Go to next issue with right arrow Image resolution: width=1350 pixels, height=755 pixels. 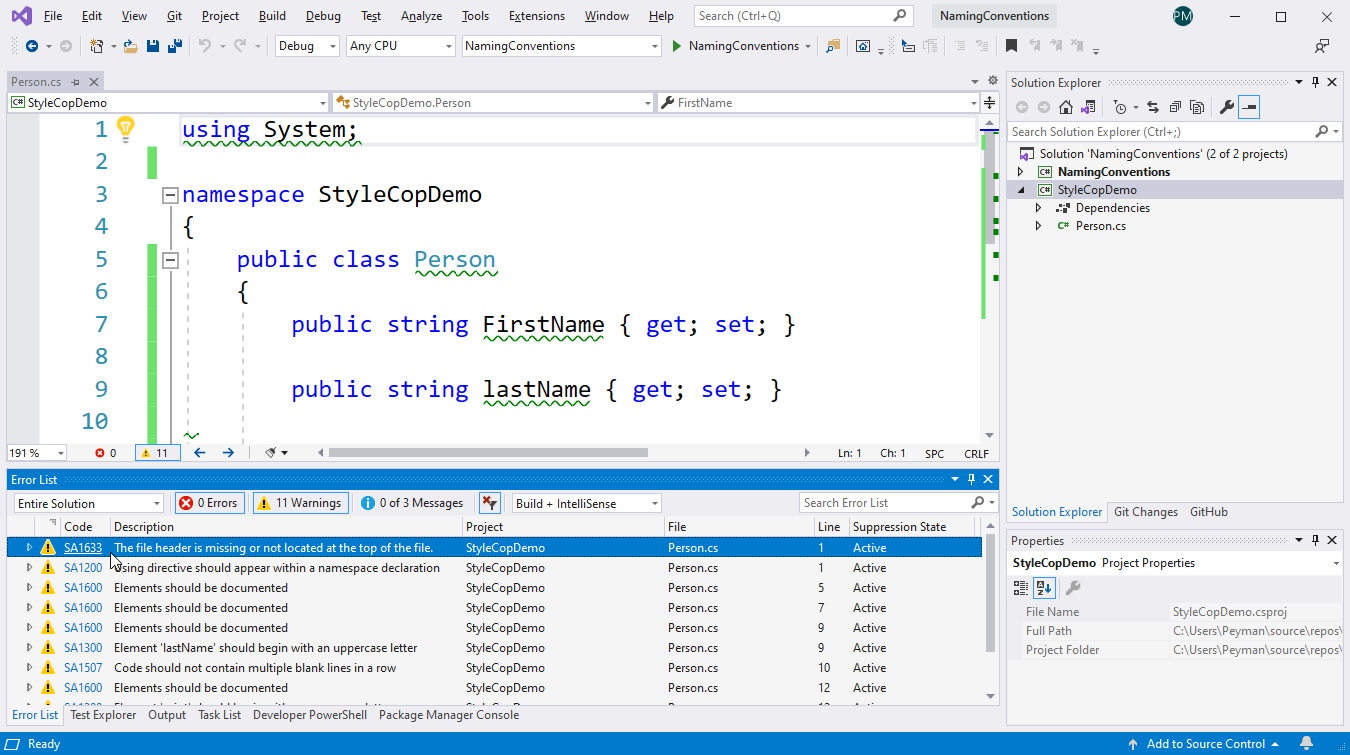pos(228,453)
